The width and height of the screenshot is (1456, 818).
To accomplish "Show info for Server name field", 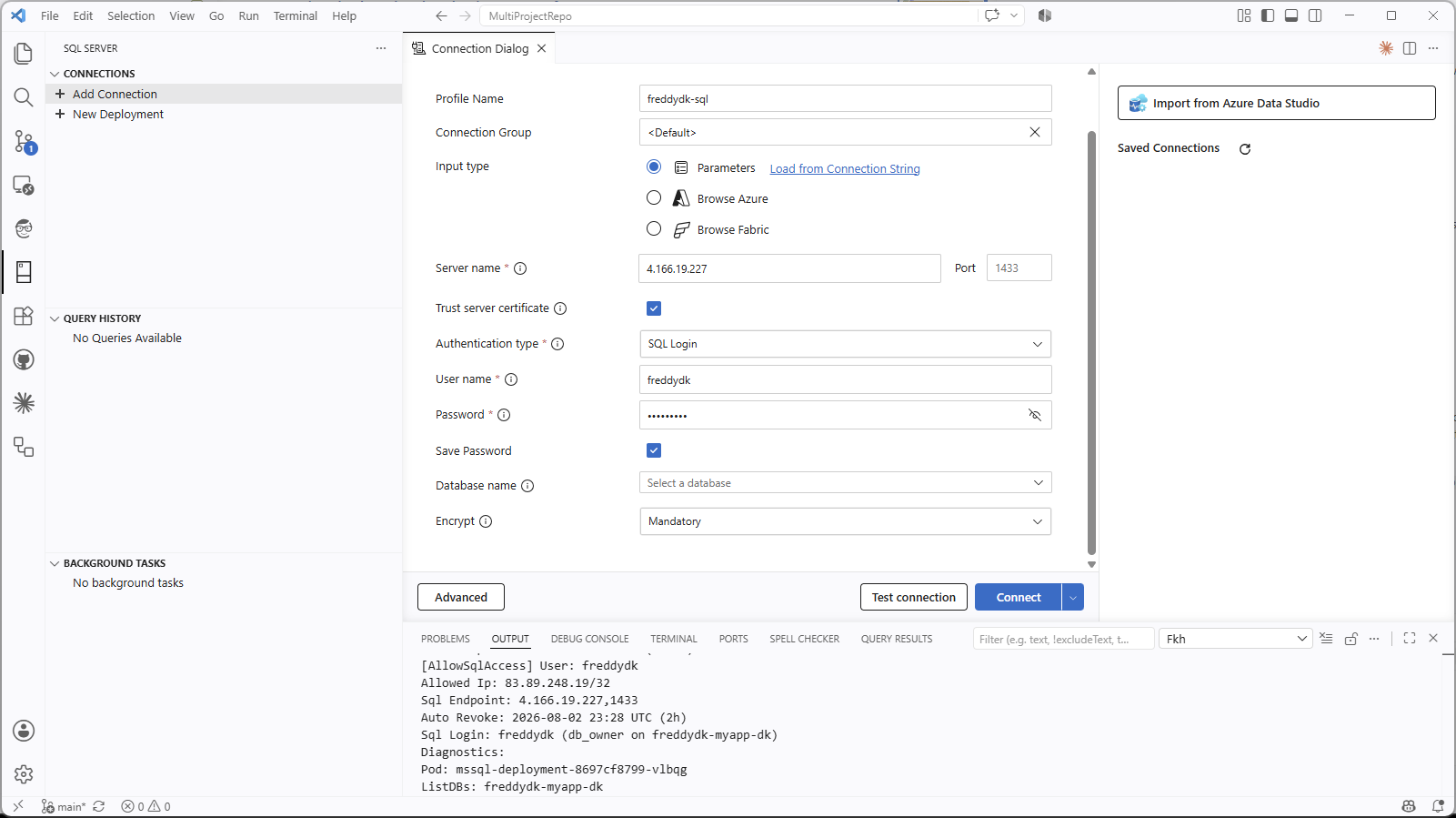I will (x=520, y=268).
